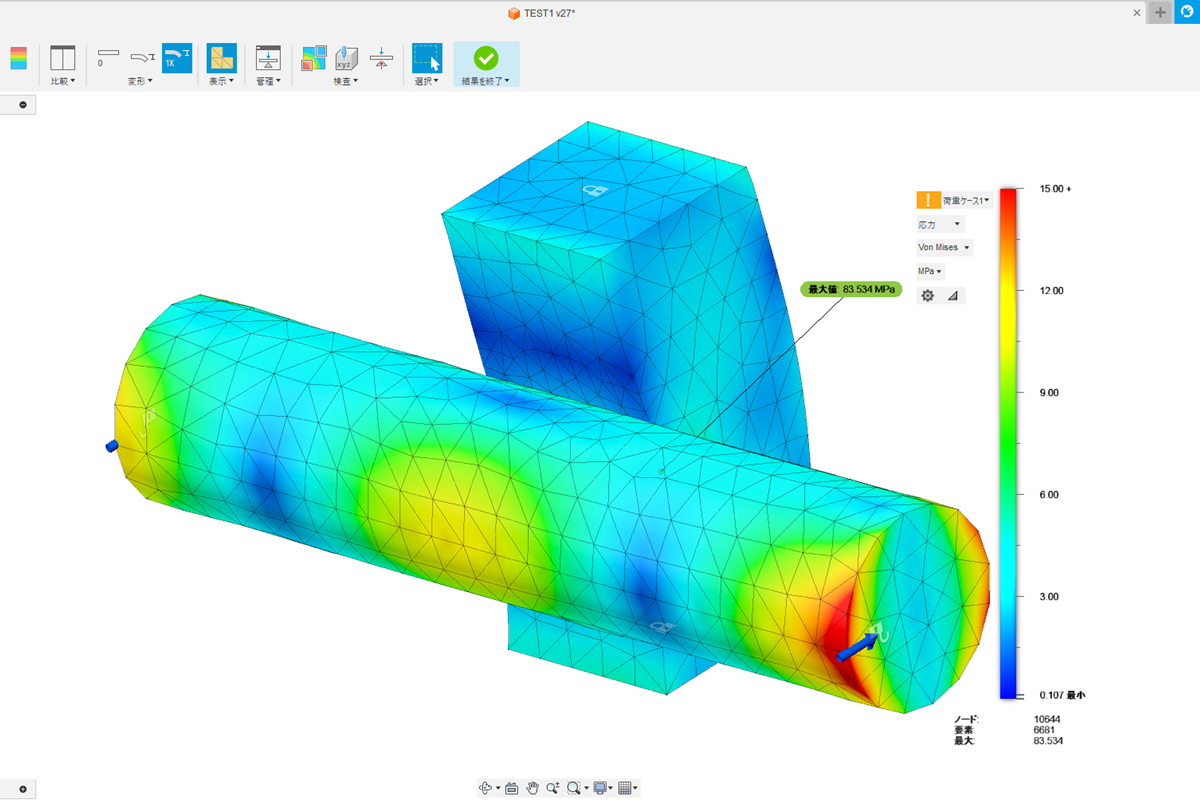Select the Pan hand tool
This screenshot has width=1200, height=800.
point(533,788)
